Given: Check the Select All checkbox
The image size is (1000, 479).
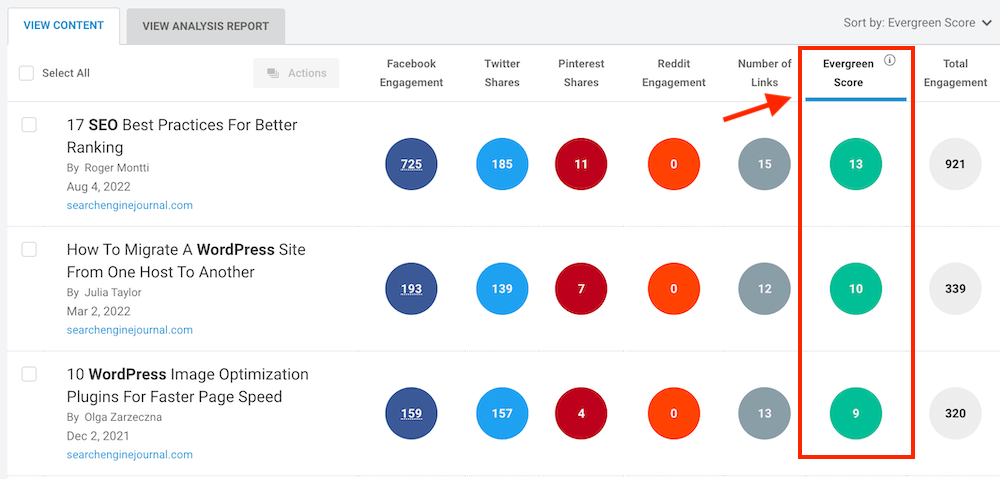Looking at the screenshot, I should click(x=27, y=73).
